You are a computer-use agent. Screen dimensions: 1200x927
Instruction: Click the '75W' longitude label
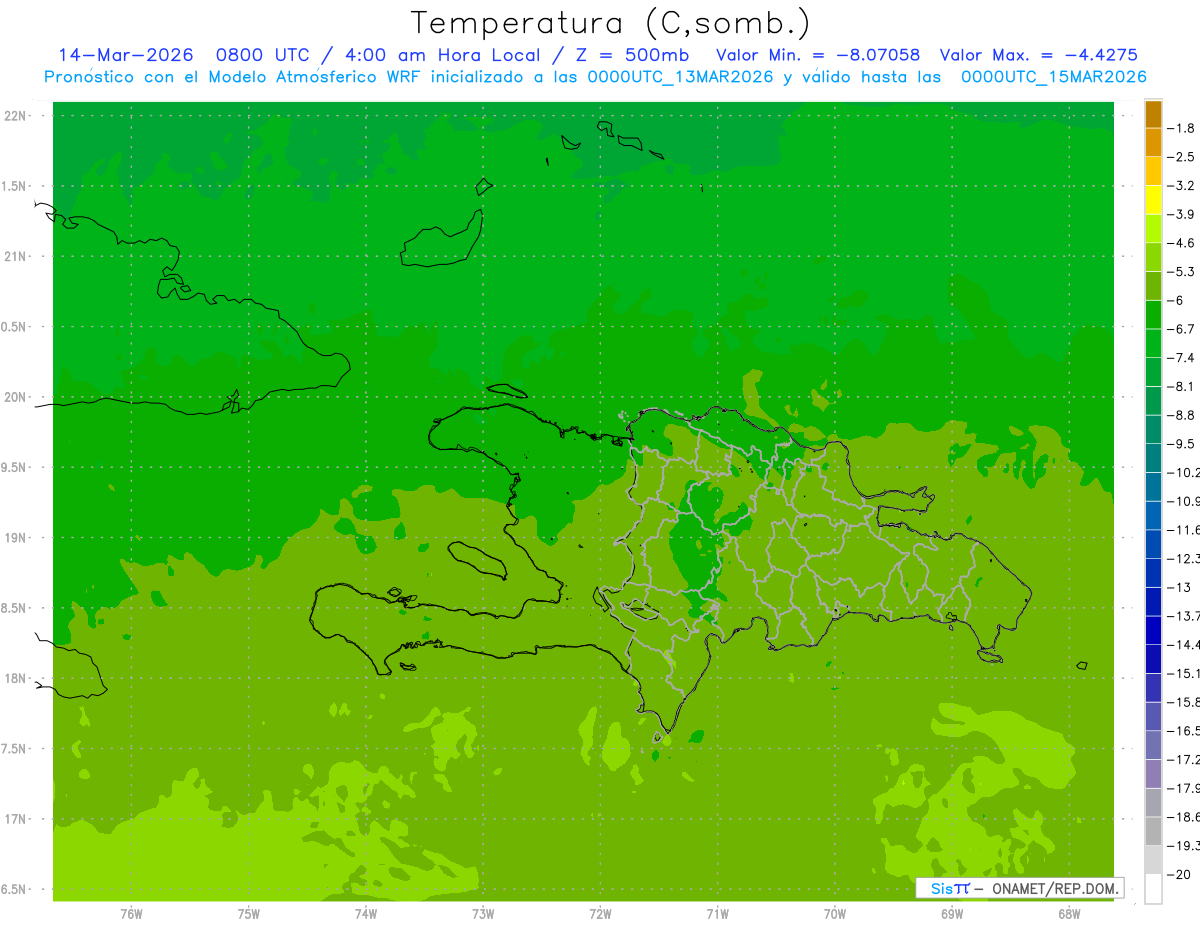249,915
